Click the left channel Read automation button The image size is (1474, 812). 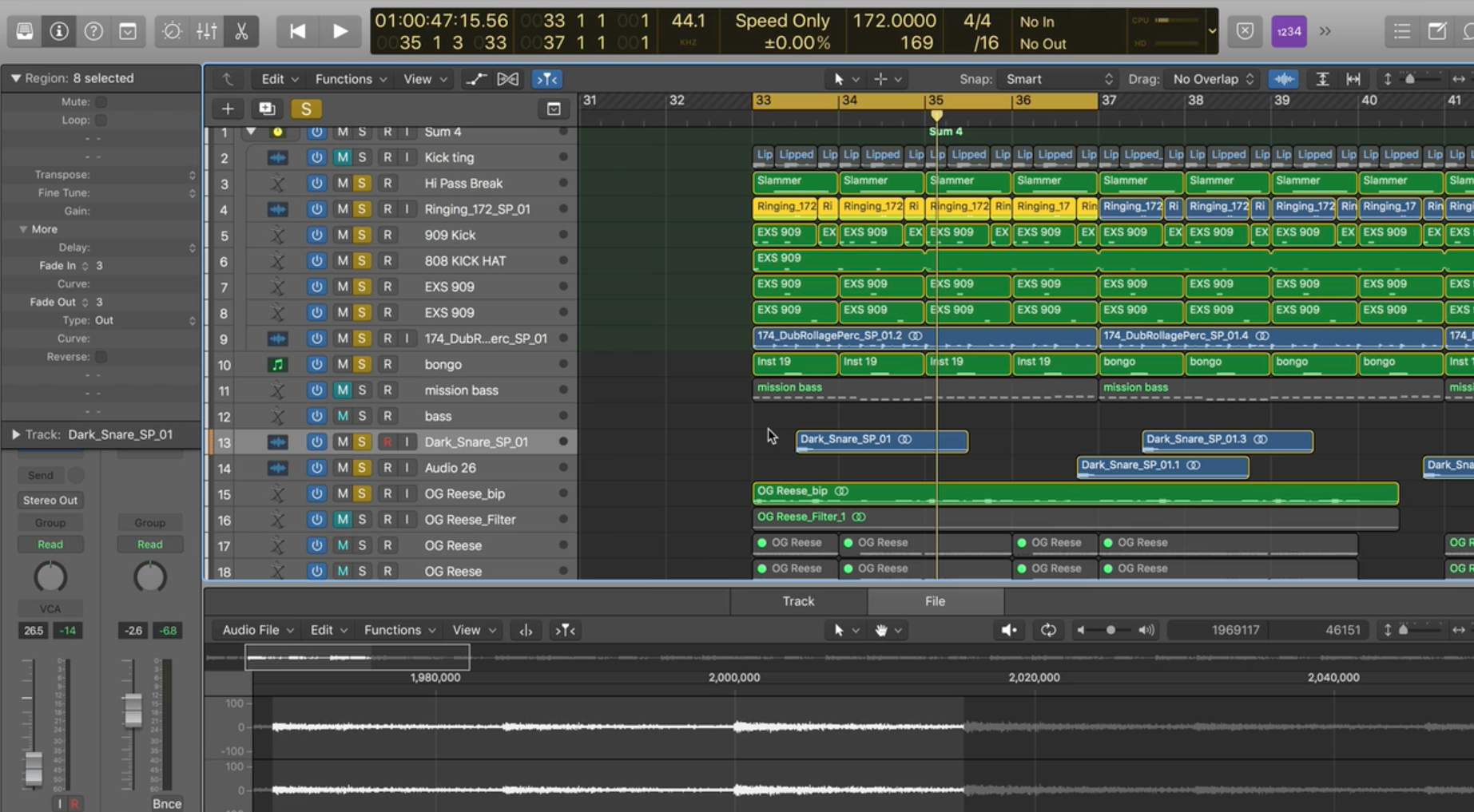coord(50,545)
